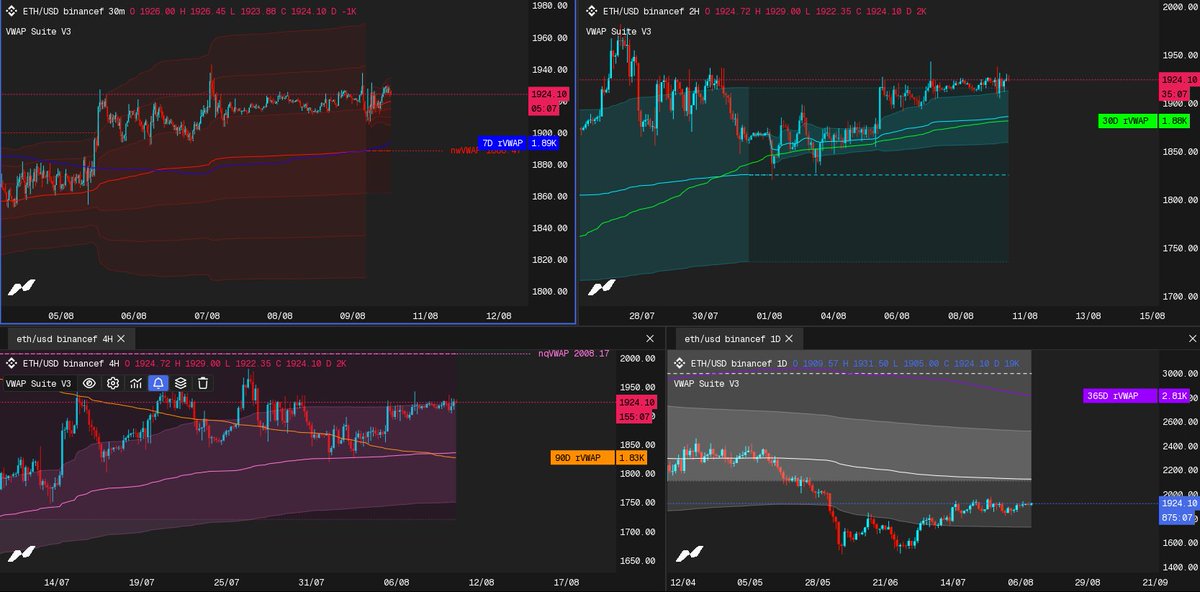Click 1924.10 current price tag in 30m chart
This screenshot has height=592, width=1200.
point(550,94)
